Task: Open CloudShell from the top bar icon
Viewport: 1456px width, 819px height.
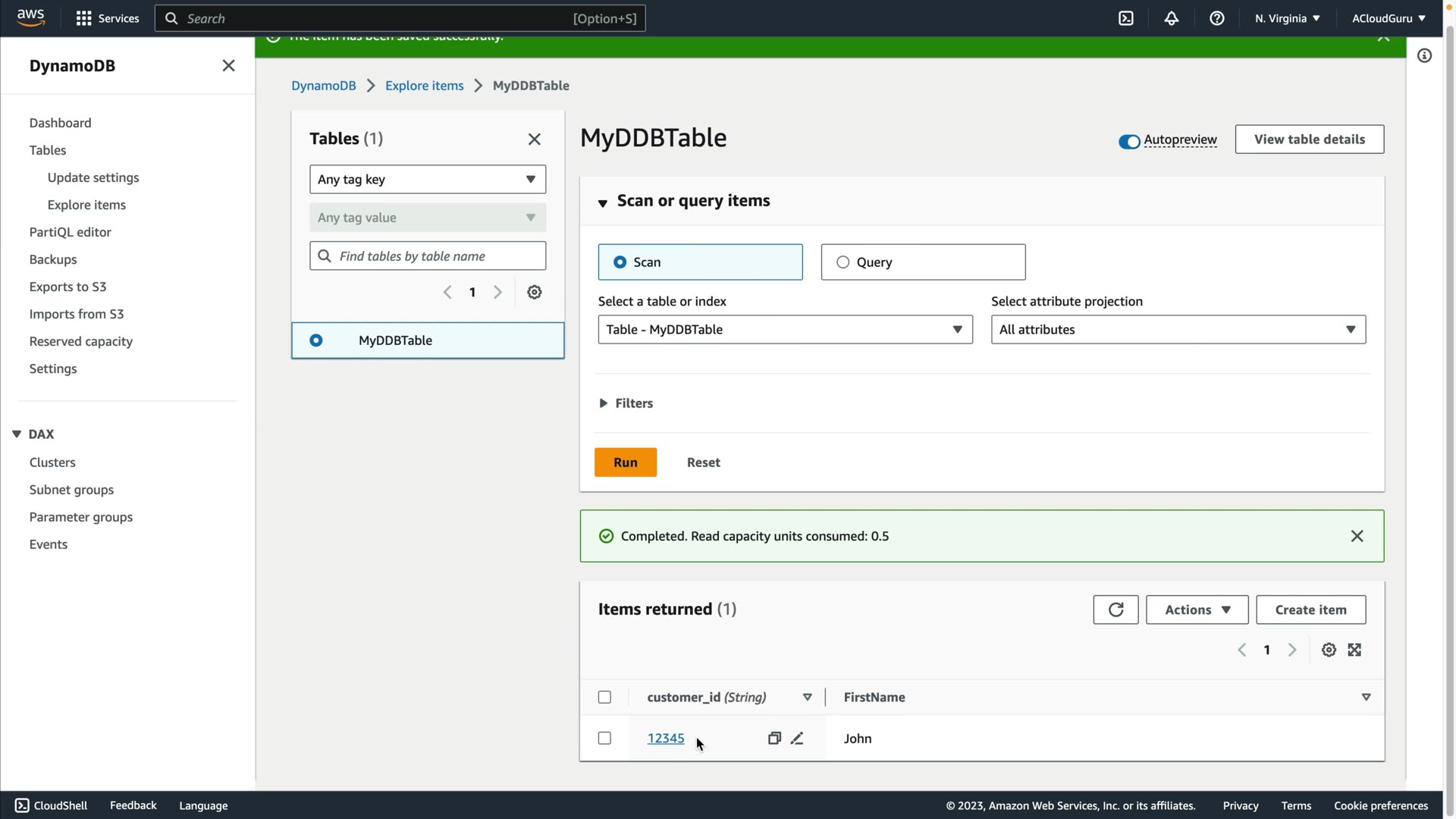Action: coord(1126,18)
